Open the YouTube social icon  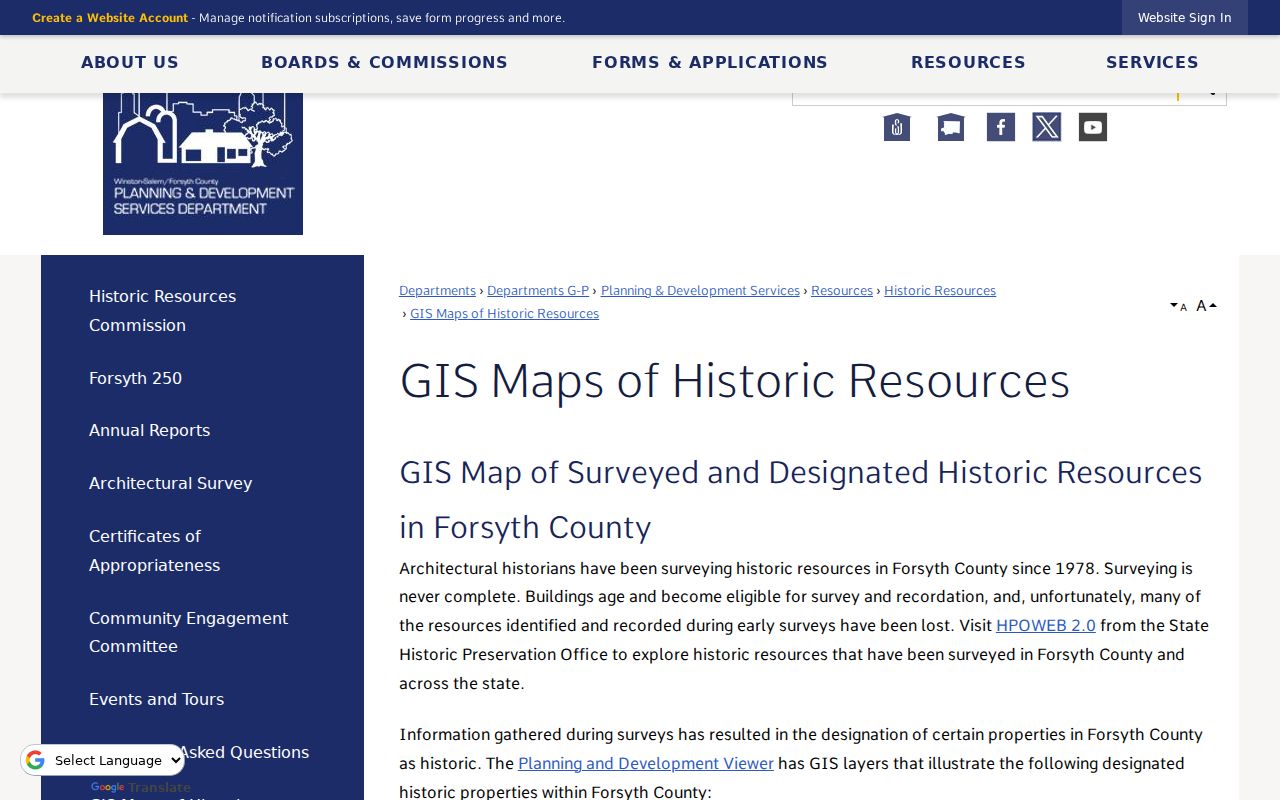[x=1092, y=127]
